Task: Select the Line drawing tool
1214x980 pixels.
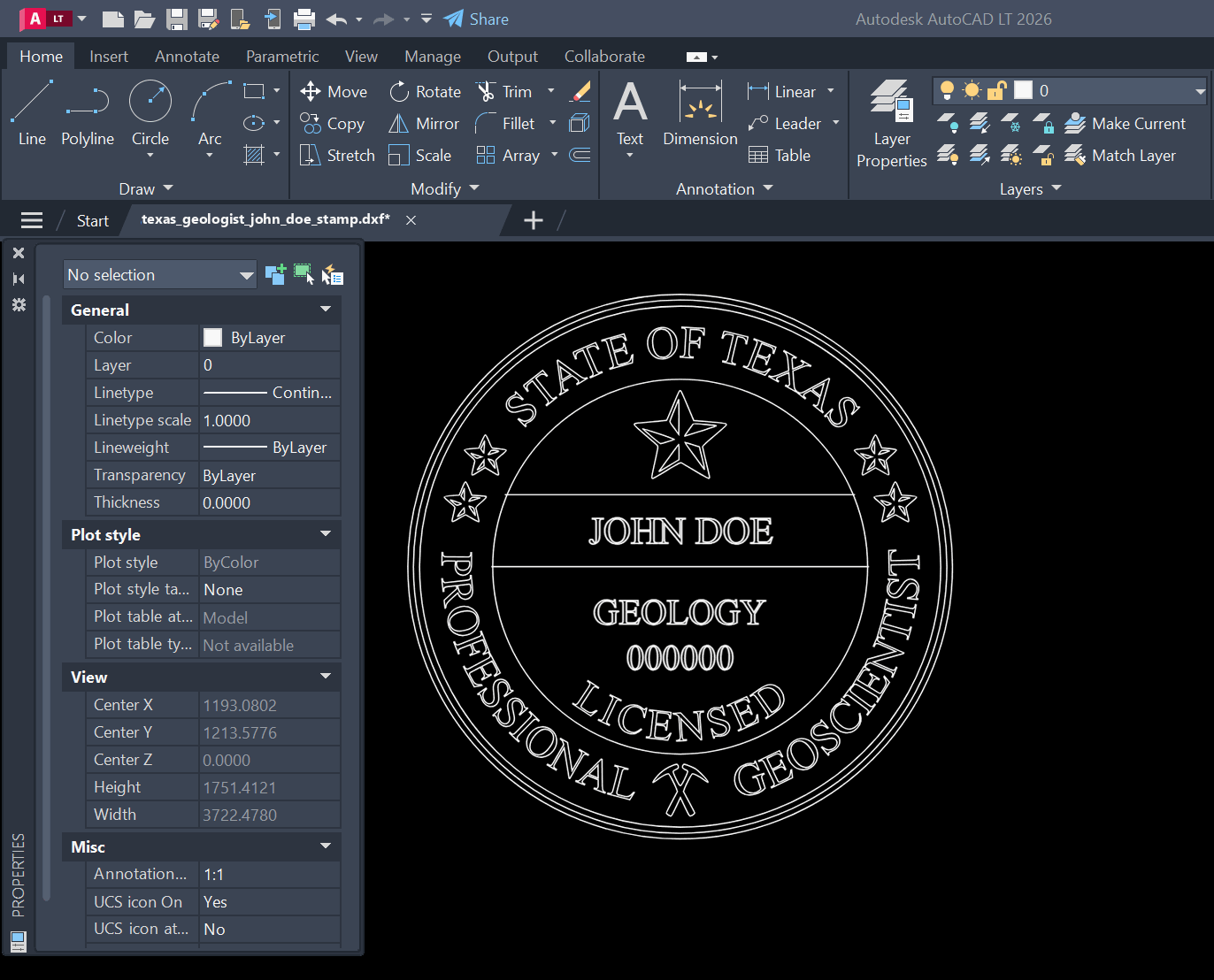Action: (x=32, y=112)
